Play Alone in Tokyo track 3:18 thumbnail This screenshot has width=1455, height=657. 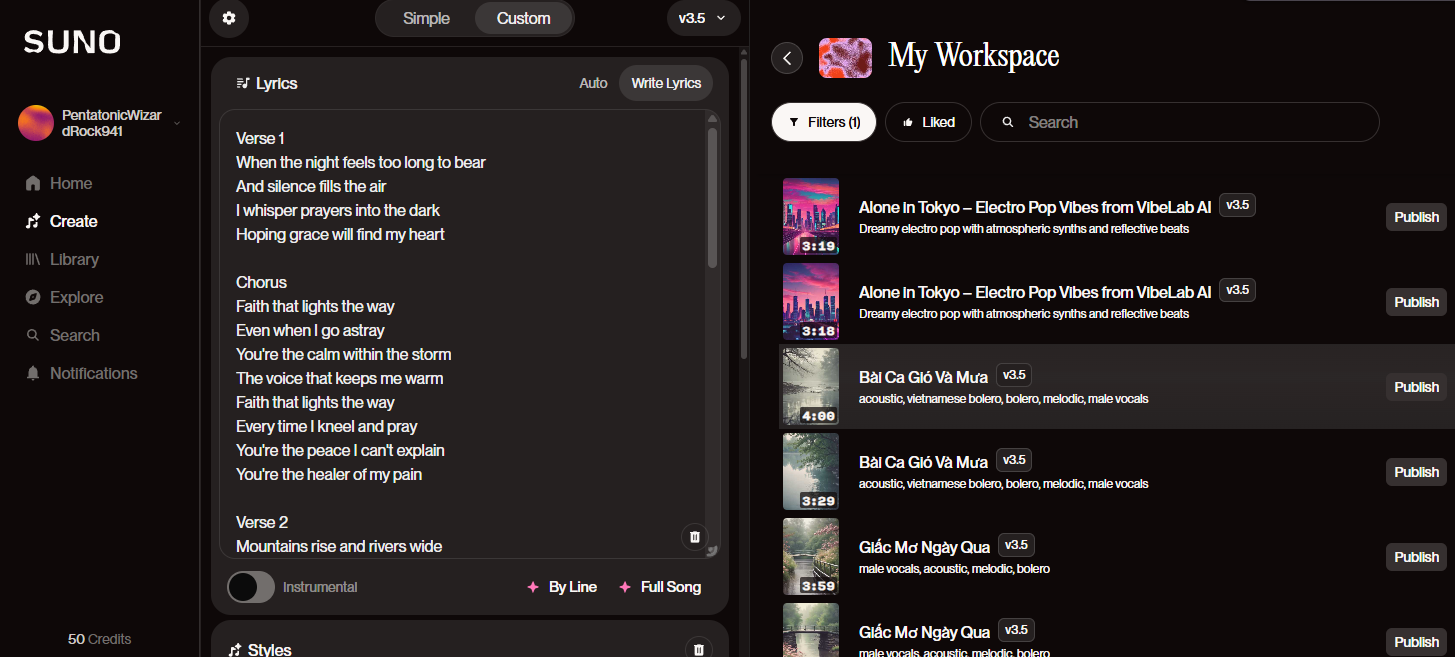click(x=811, y=302)
